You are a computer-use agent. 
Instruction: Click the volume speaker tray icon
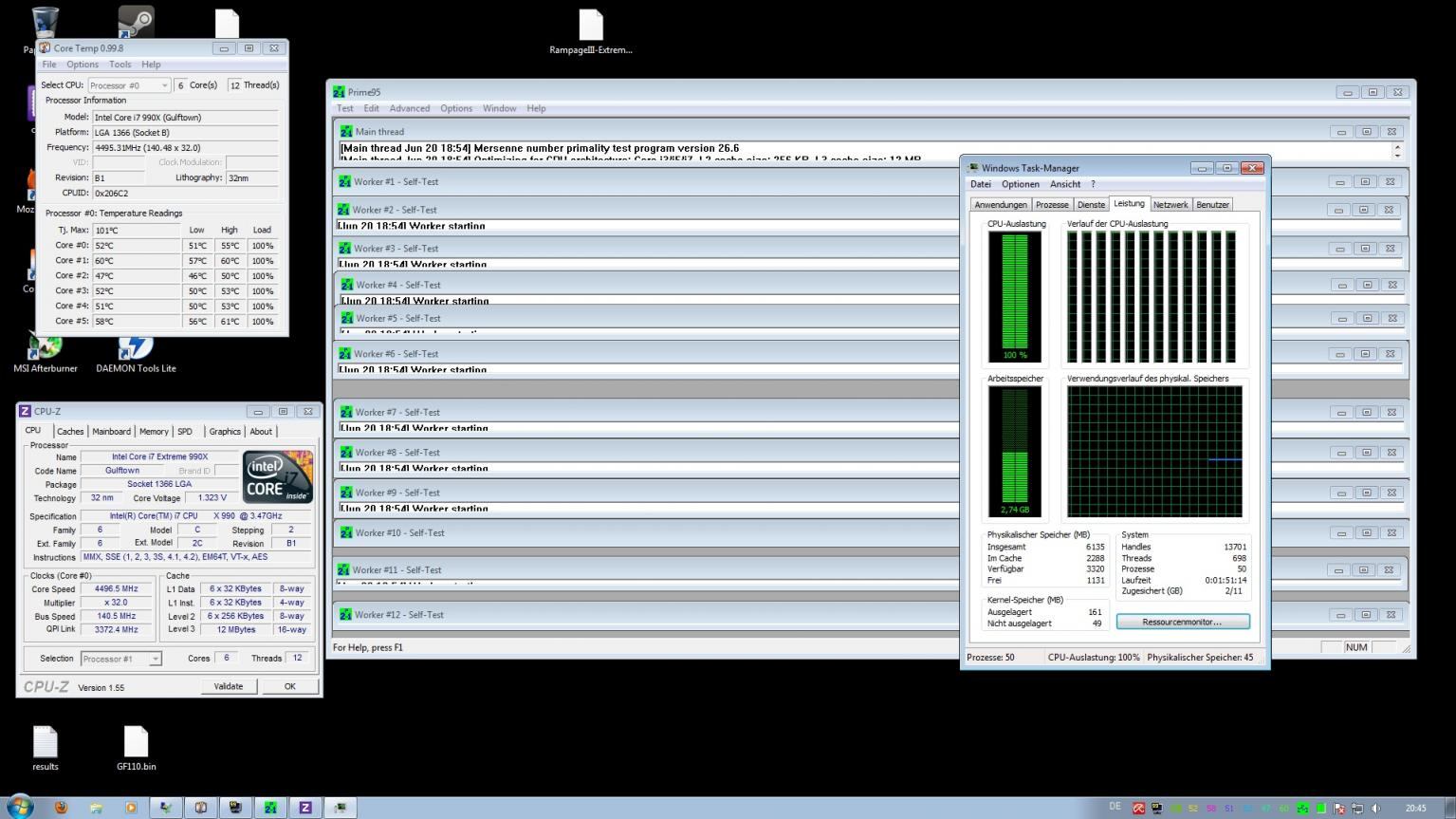point(1375,809)
